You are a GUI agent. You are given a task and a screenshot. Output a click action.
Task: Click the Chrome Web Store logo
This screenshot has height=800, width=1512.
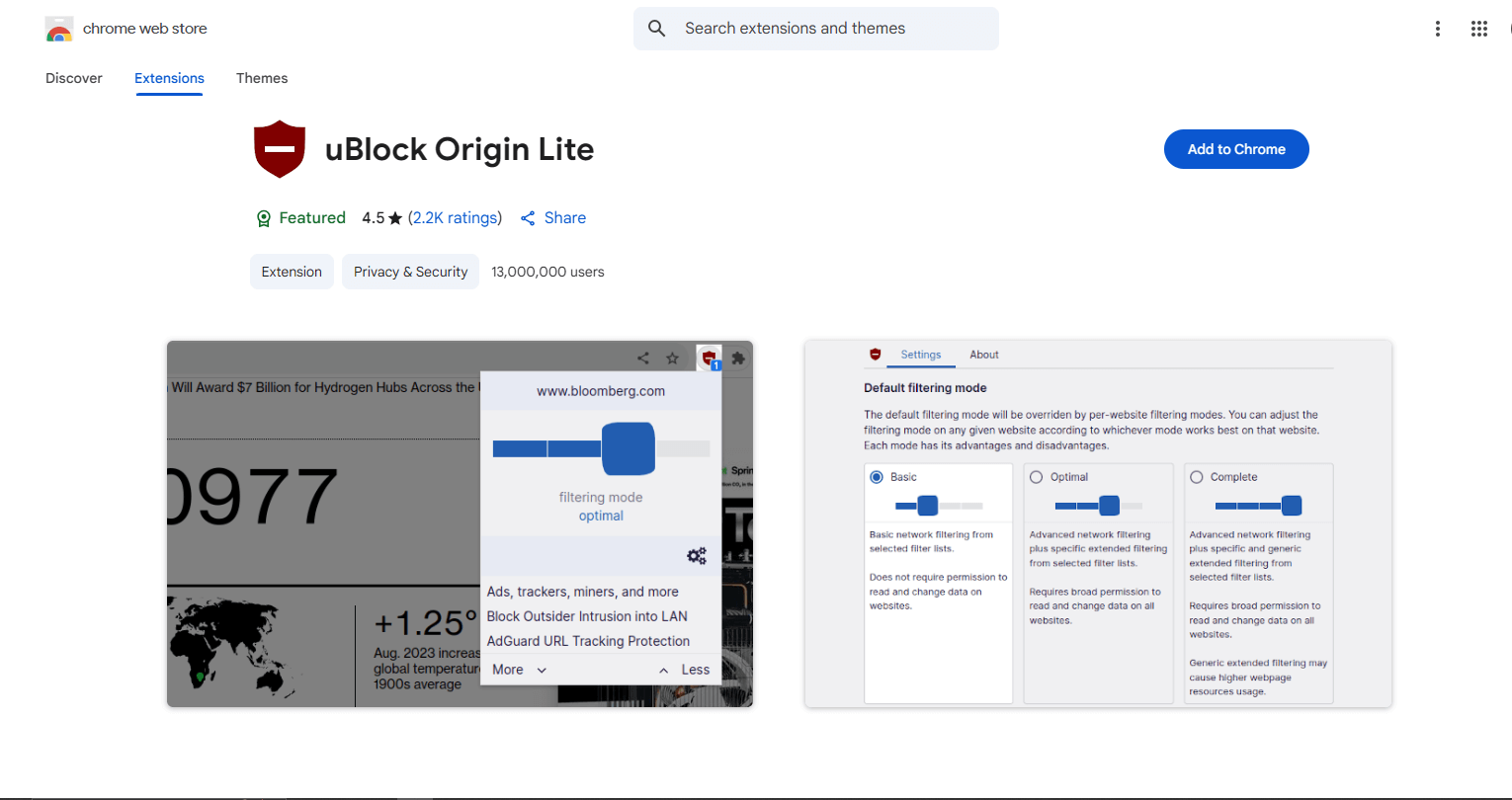(59, 29)
